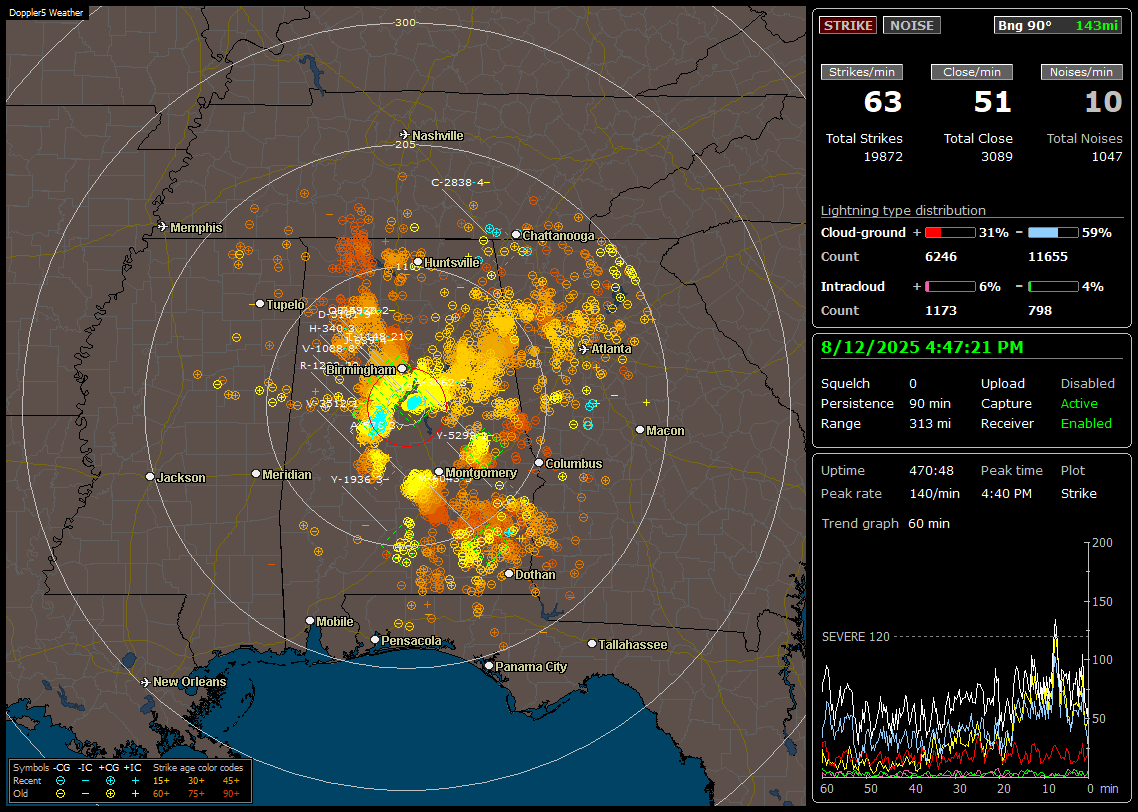Click the Meridian city marker dot
Viewport: 1138px width, 812px height.
click(x=255, y=474)
